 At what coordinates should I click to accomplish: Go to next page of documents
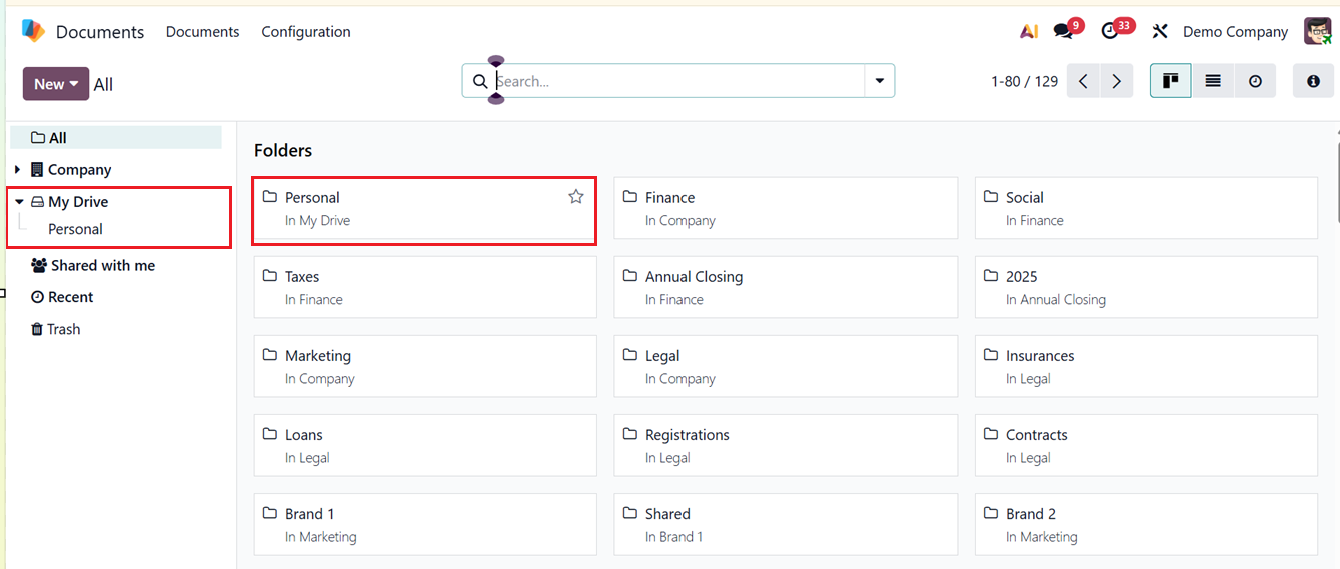tap(1117, 81)
